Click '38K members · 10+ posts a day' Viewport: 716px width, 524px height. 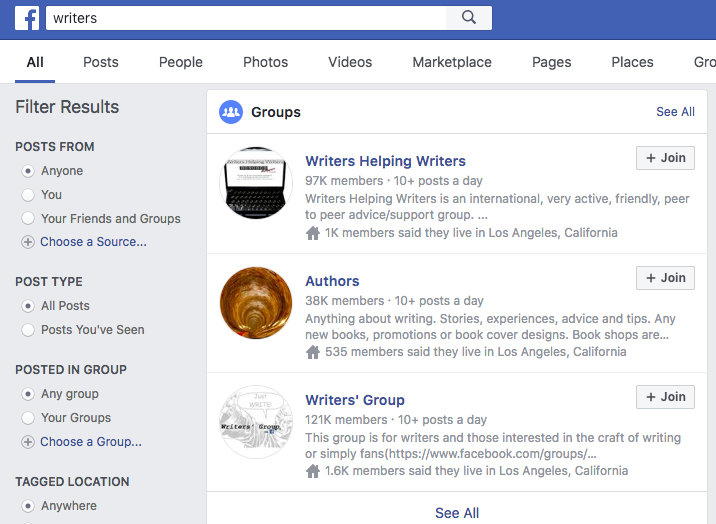coord(395,301)
